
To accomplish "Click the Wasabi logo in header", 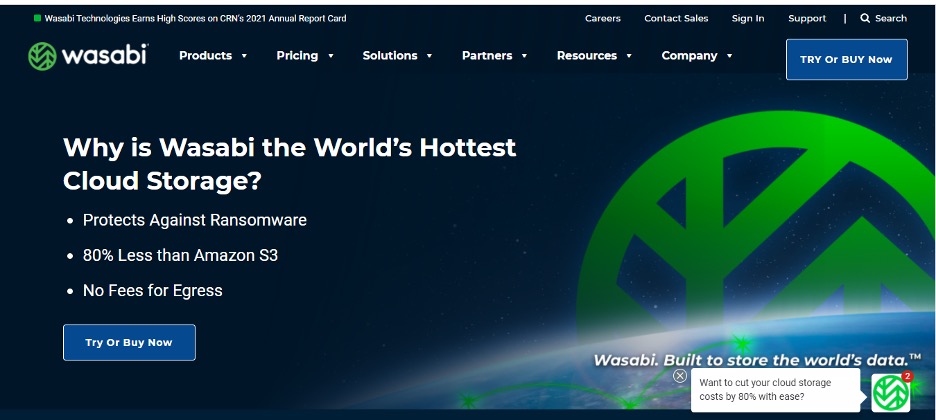I will [88, 56].
